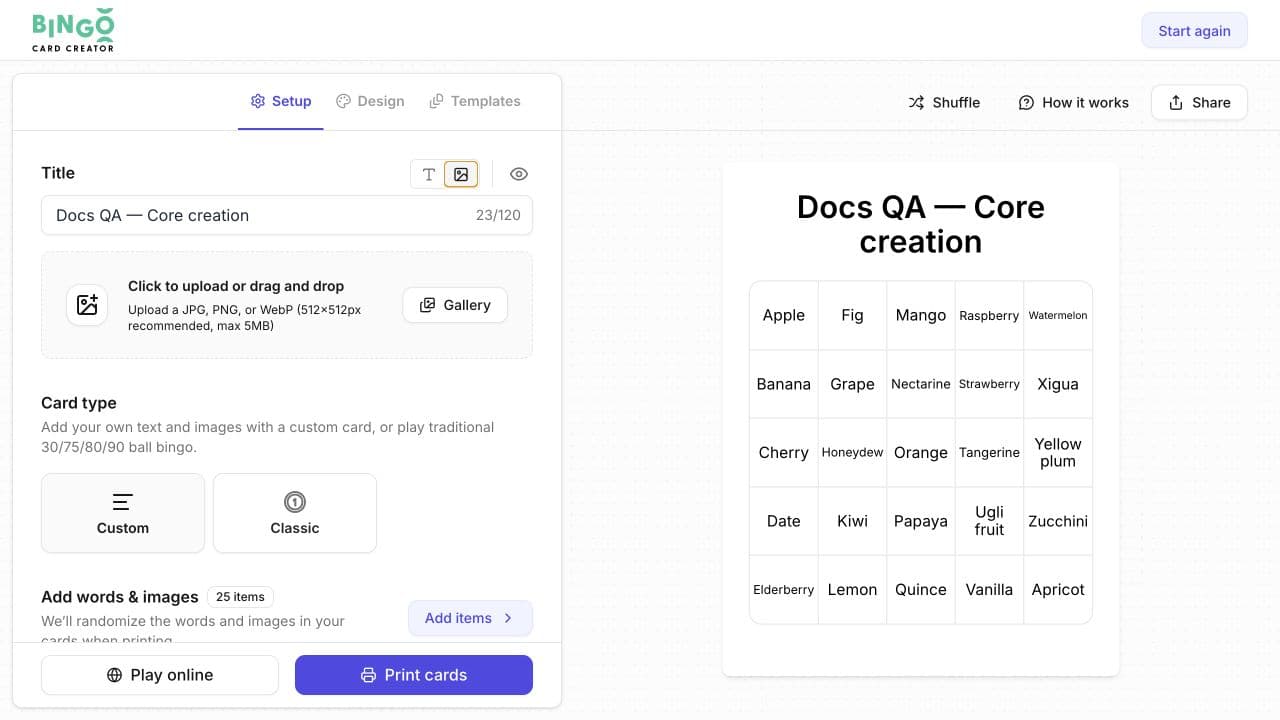Click the Date cell

tap(784, 521)
